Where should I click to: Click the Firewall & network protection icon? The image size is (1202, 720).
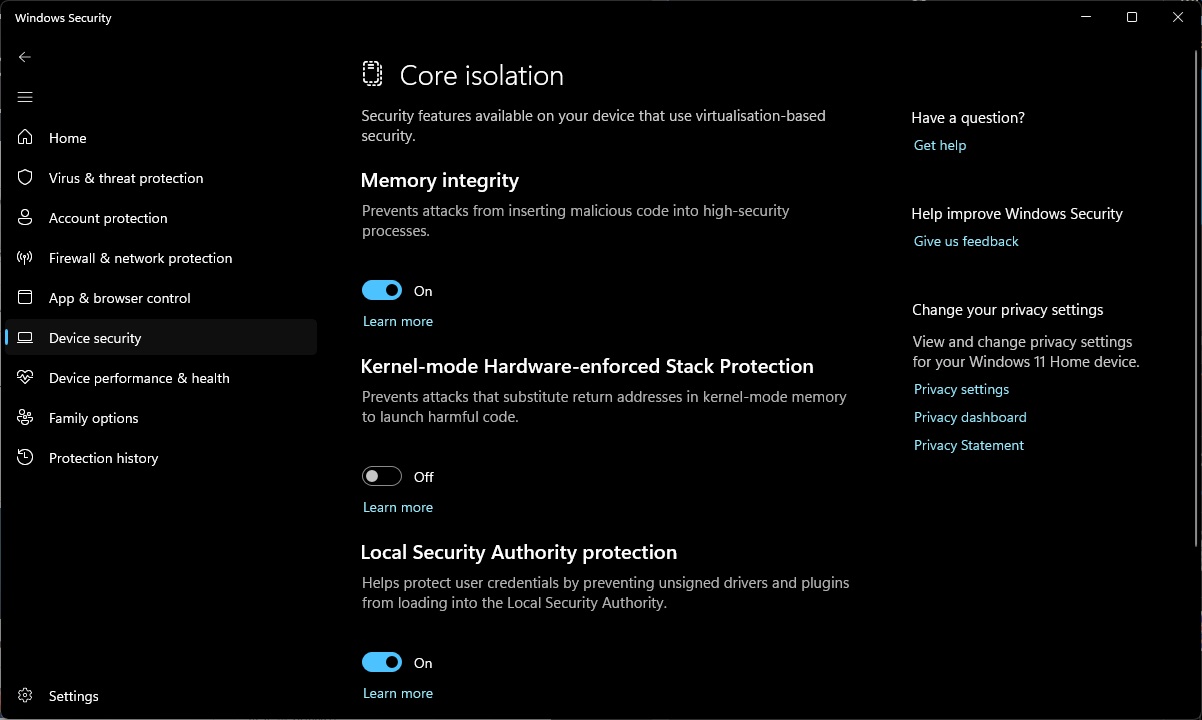(26, 258)
